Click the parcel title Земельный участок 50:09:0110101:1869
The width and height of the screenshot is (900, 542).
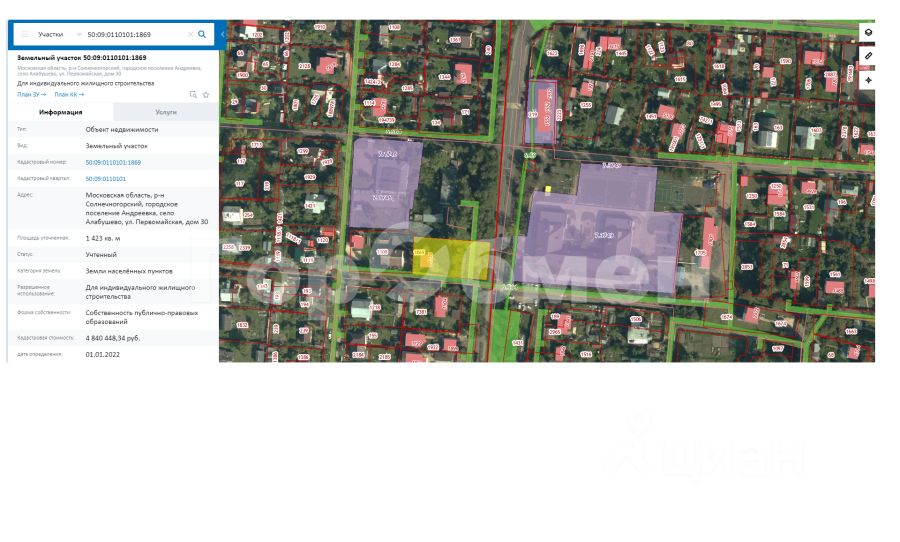point(82,58)
